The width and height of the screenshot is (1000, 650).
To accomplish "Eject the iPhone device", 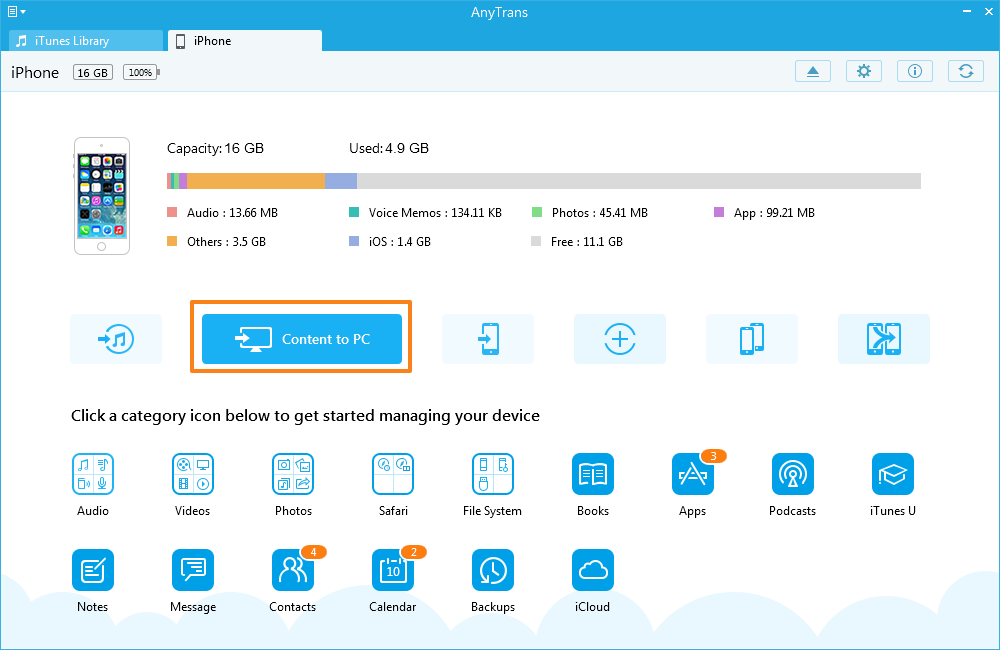I will [813, 71].
